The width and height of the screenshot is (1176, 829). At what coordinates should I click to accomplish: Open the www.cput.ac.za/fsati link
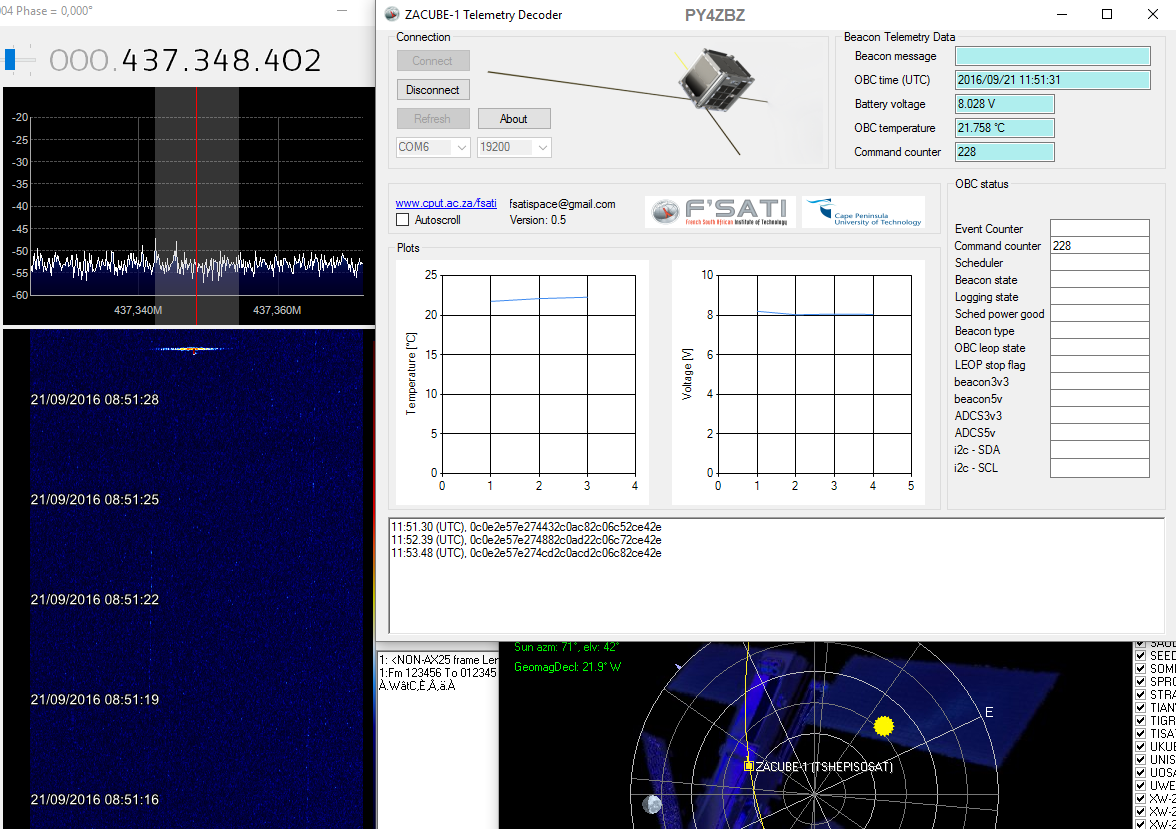[446, 203]
